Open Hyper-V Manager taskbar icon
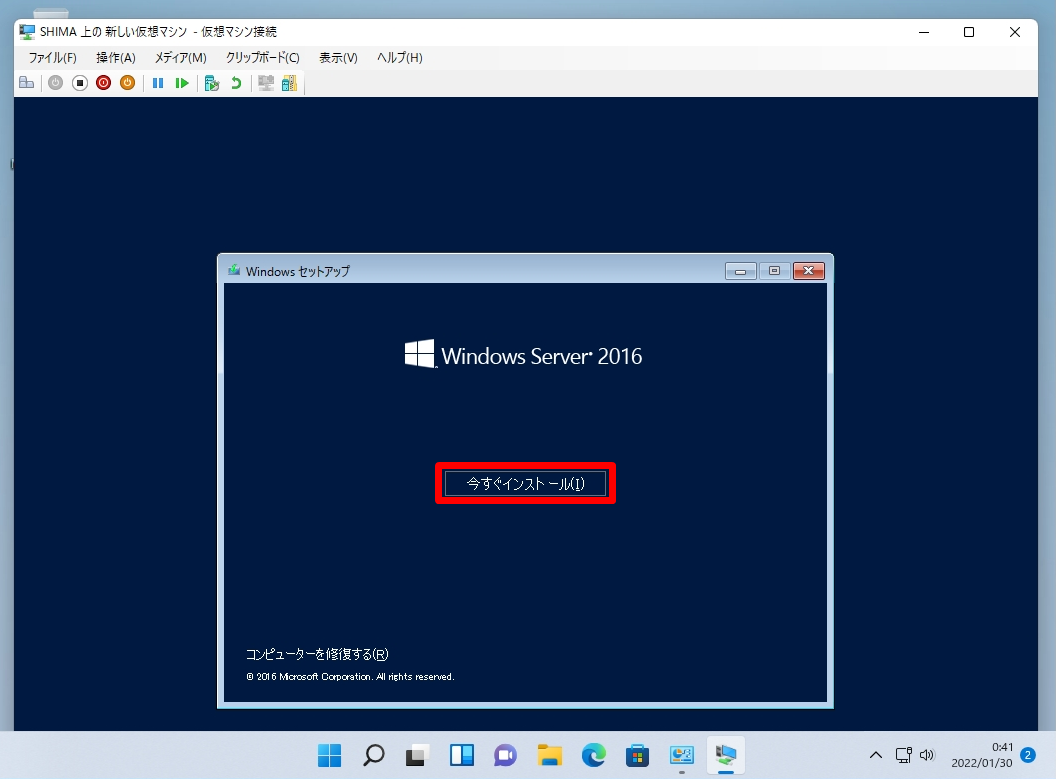The height and width of the screenshot is (779, 1056). 682,755
